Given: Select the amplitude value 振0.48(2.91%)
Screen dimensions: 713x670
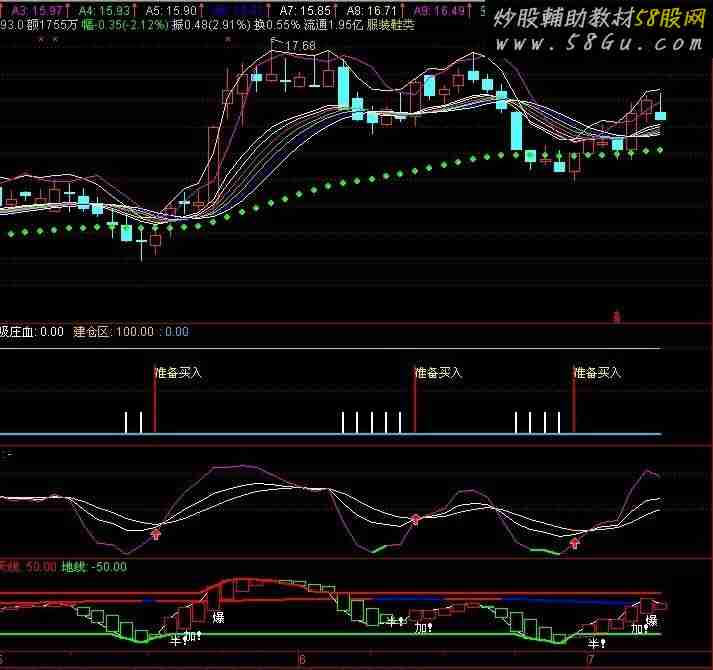Looking at the screenshot, I should 211,25.
